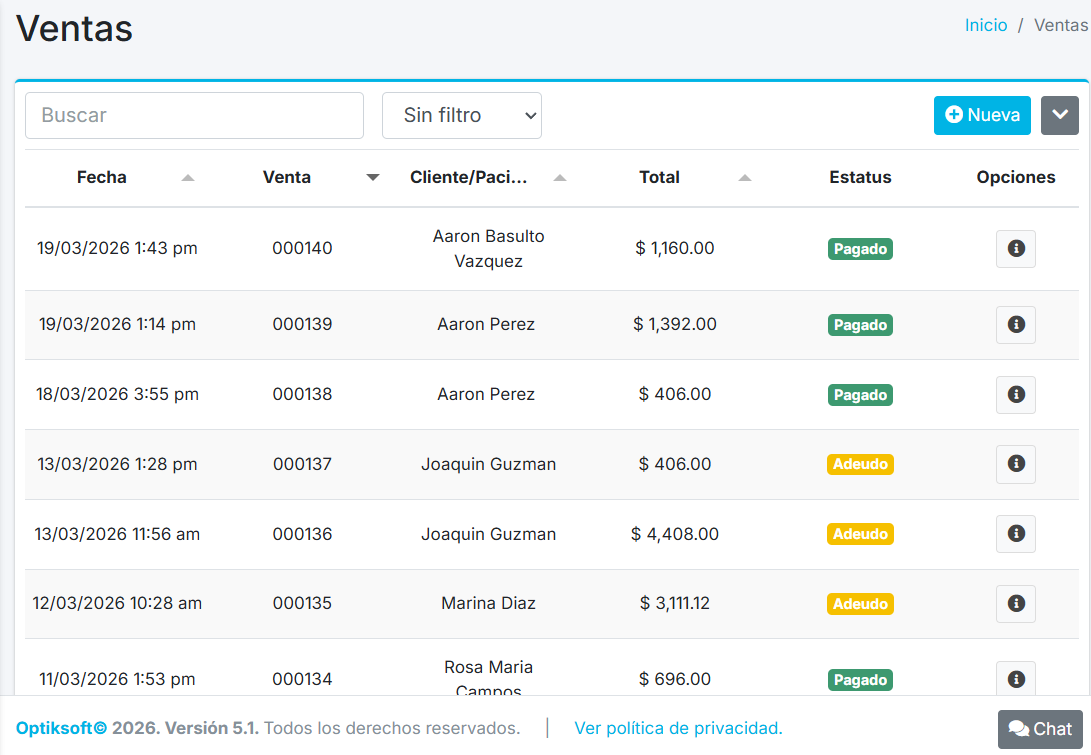The width and height of the screenshot is (1091, 755).
Task: Expand the options next to Nueva
Action: coord(1059,116)
